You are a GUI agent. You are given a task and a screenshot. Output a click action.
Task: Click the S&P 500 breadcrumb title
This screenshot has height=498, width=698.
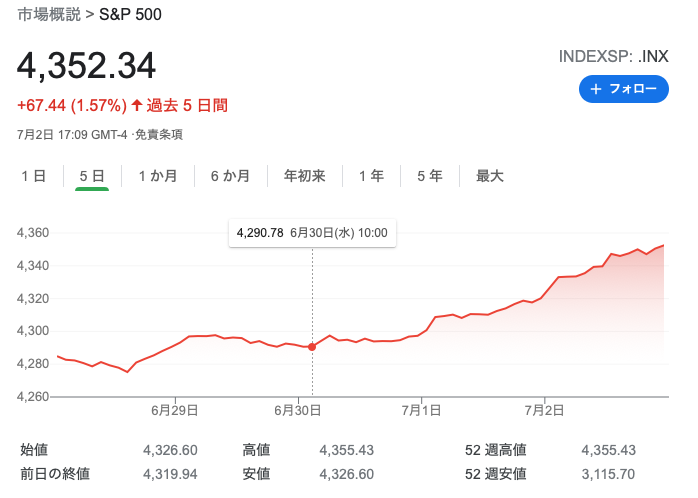coord(130,15)
